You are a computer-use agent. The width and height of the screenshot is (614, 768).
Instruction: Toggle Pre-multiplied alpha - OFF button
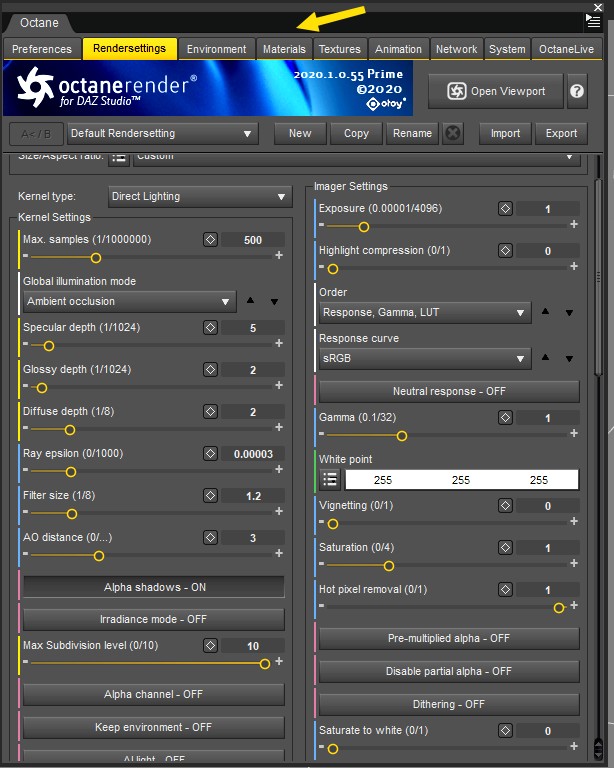[449, 638]
